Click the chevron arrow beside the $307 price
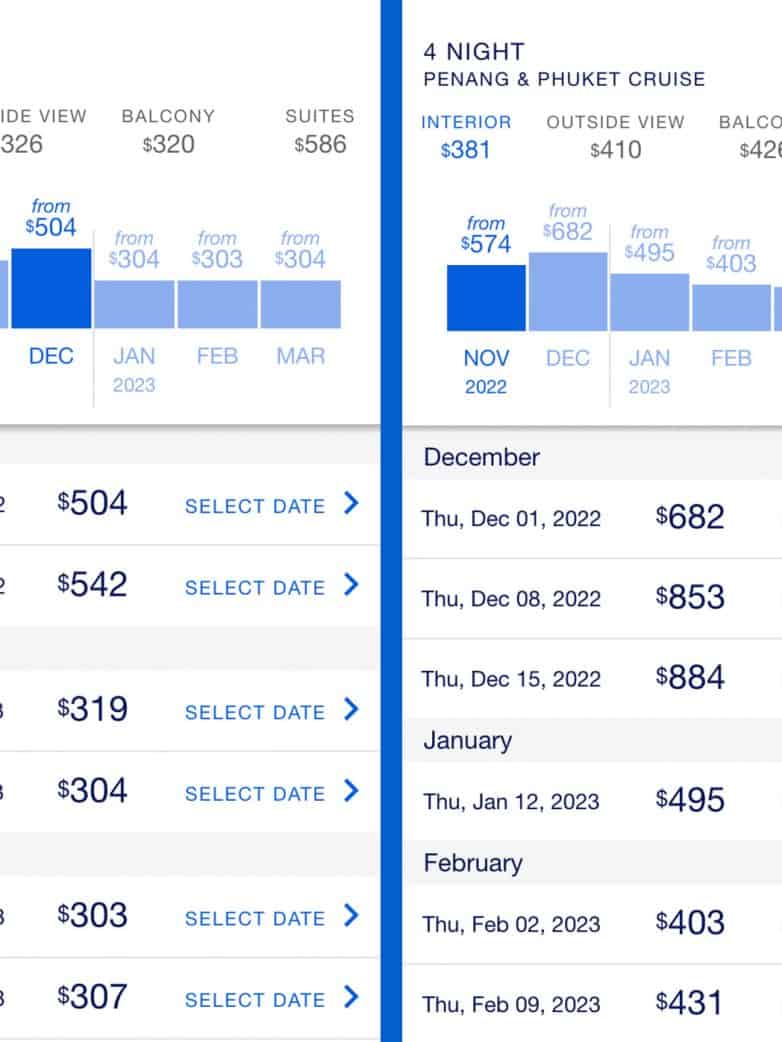Viewport: 782px width, 1042px height. tap(351, 997)
